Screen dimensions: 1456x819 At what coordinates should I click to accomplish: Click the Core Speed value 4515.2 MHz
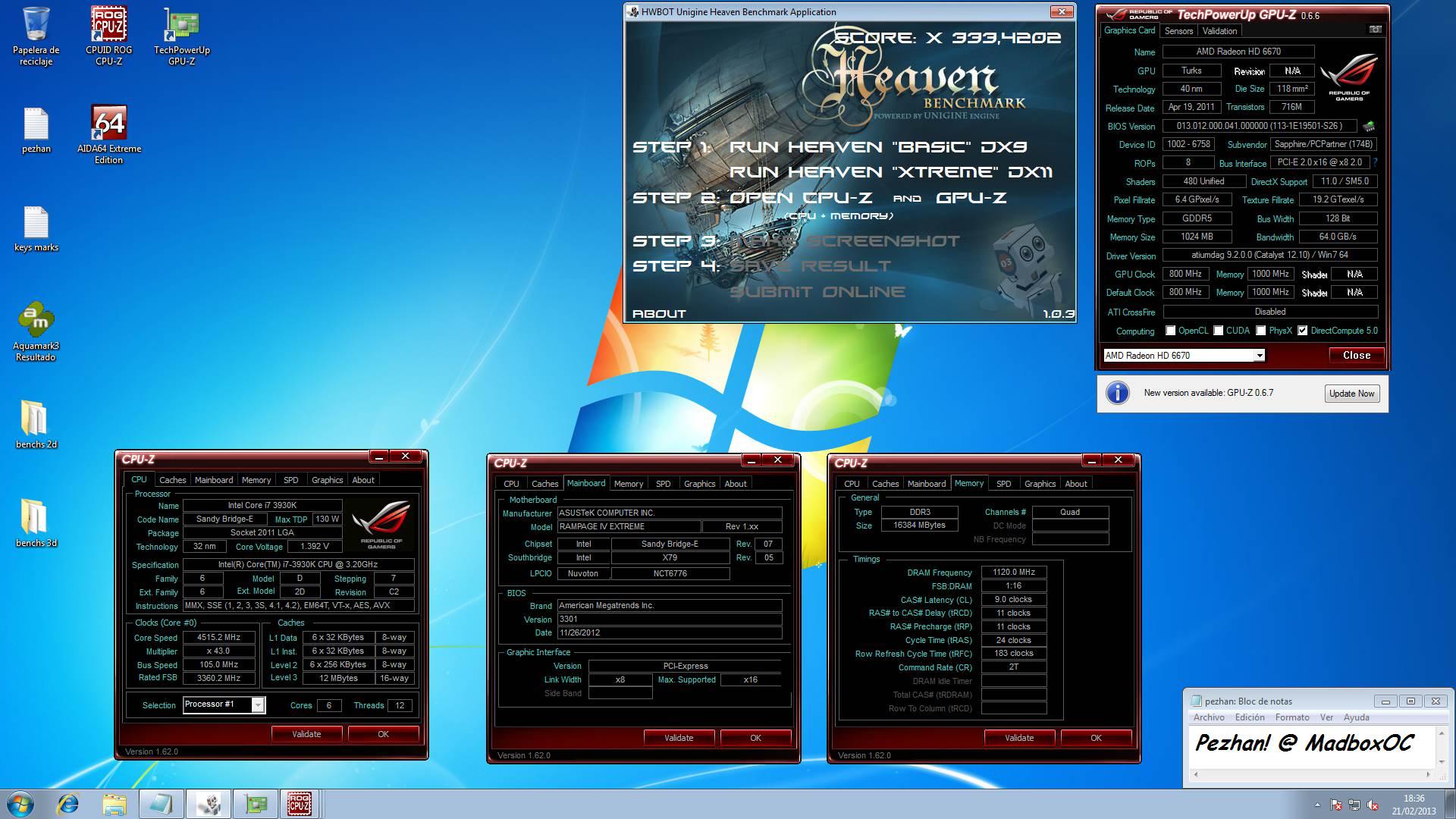pos(218,638)
